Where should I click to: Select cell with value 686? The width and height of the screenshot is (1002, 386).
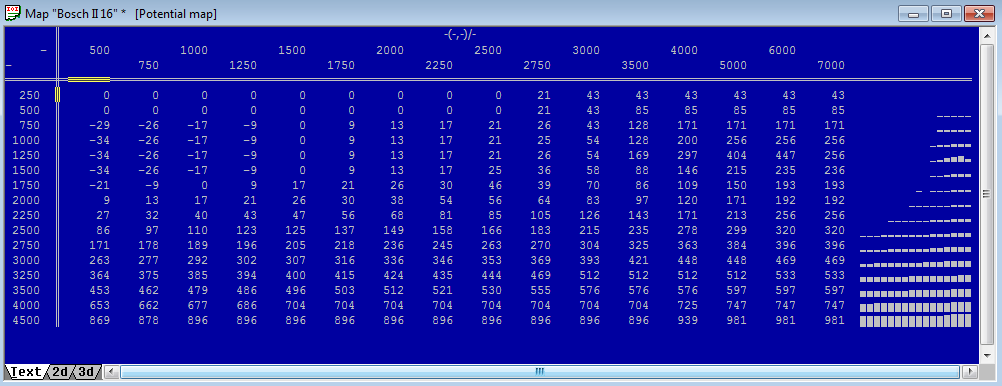246,305
